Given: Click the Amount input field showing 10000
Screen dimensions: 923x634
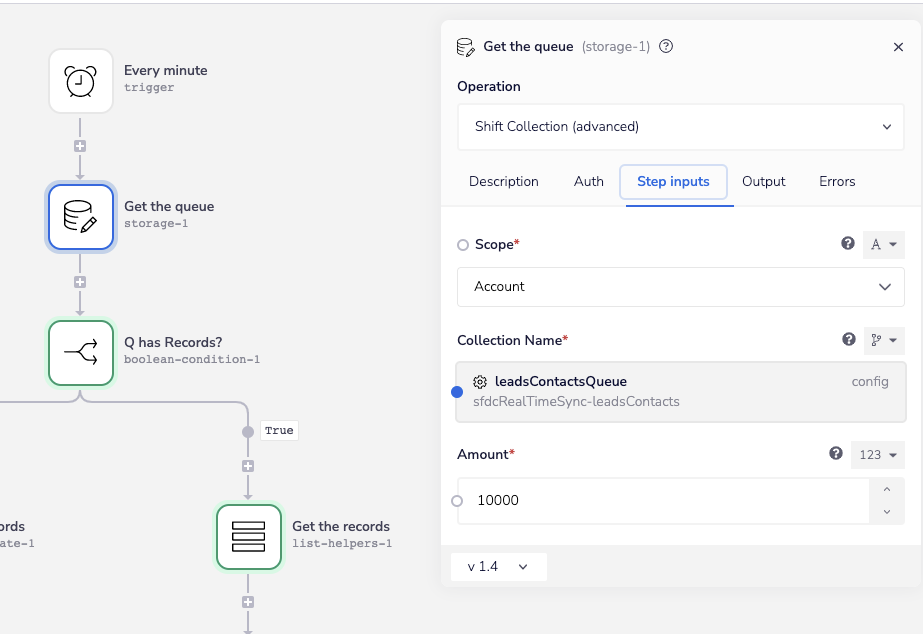Looking at the screenshot, I should (x=660, y=501).
